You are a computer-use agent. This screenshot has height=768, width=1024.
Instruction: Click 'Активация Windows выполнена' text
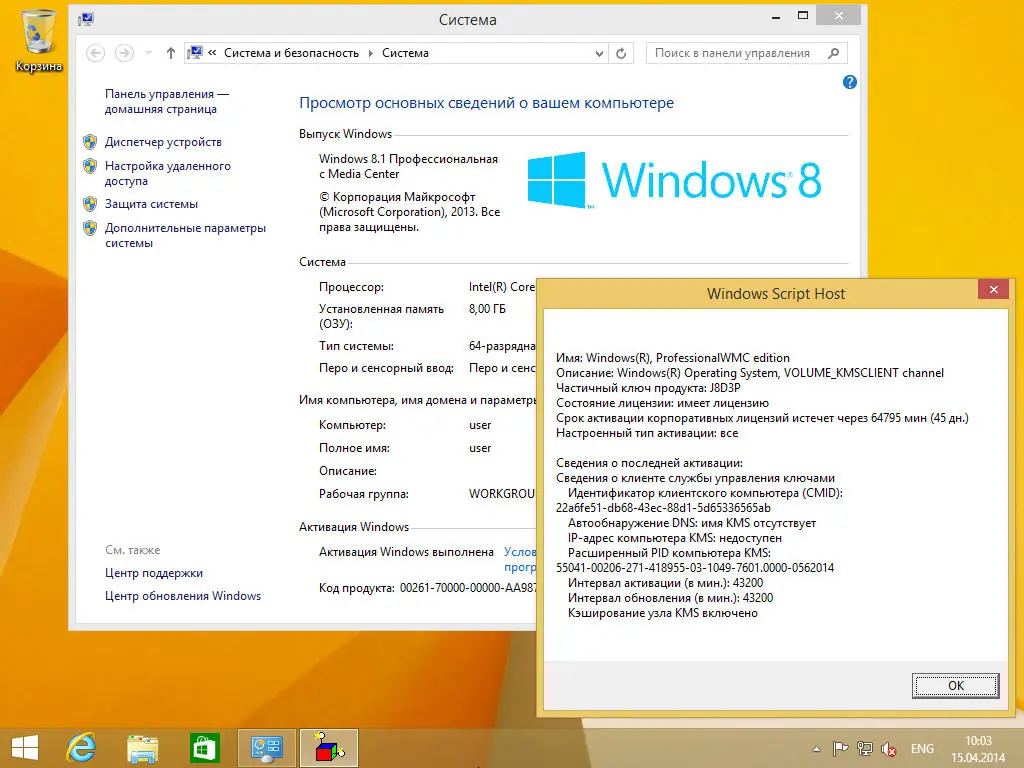[x=406, y=552]
